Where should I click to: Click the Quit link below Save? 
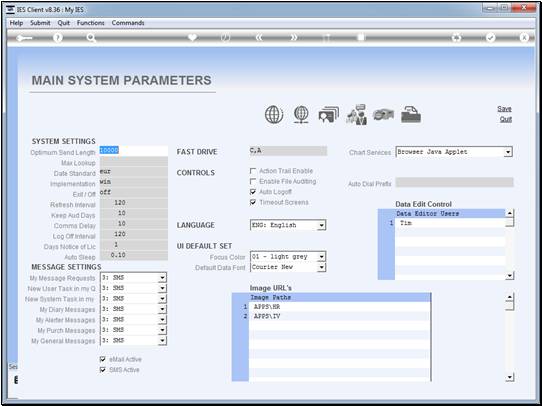505,119
